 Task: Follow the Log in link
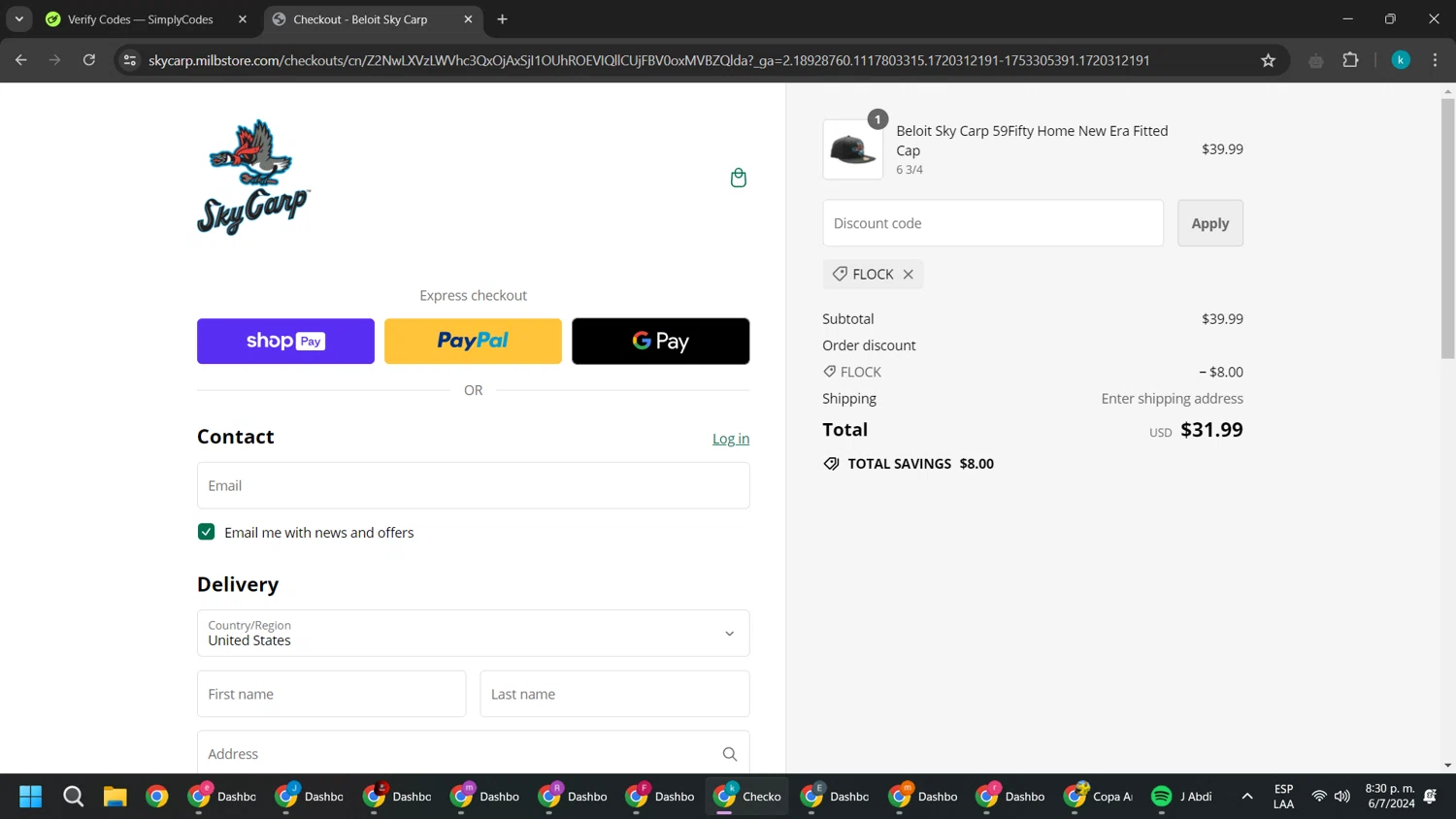pyautogui.click(x=731, y=439)
